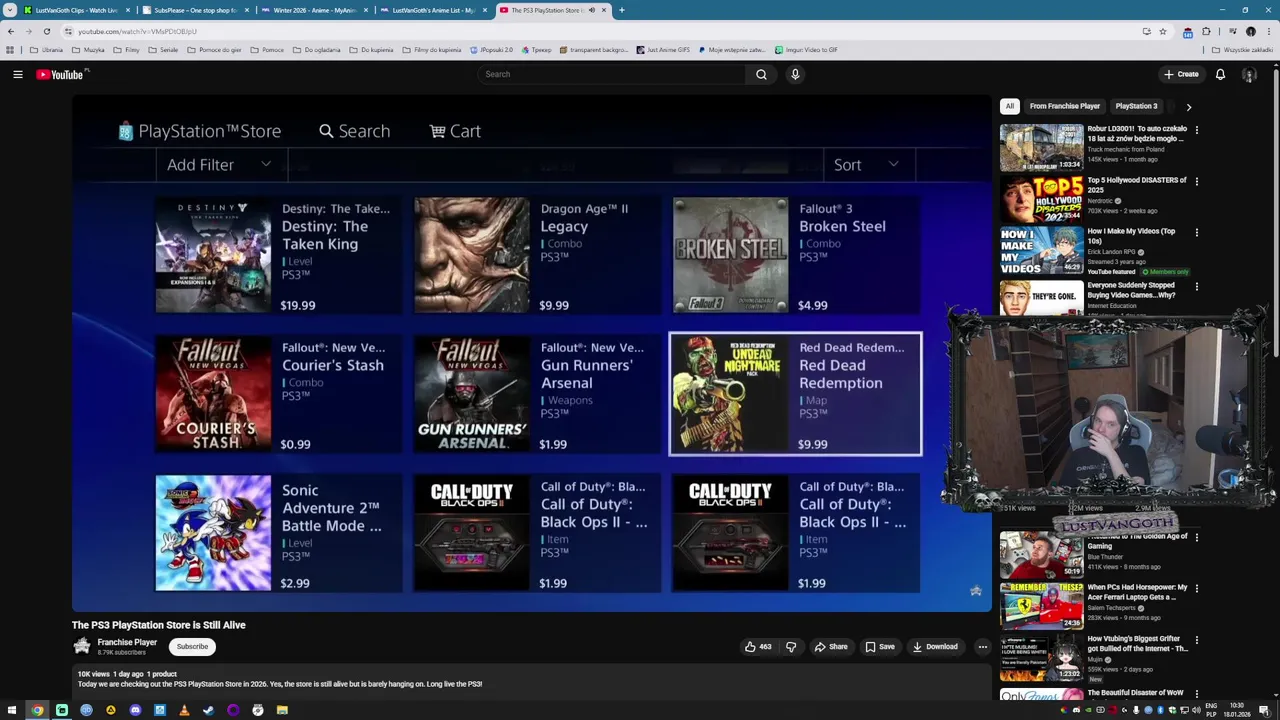Viewport: 1280px width, 720px height.
Task: Start voice search with microphone icon
Action: [795, 74]
